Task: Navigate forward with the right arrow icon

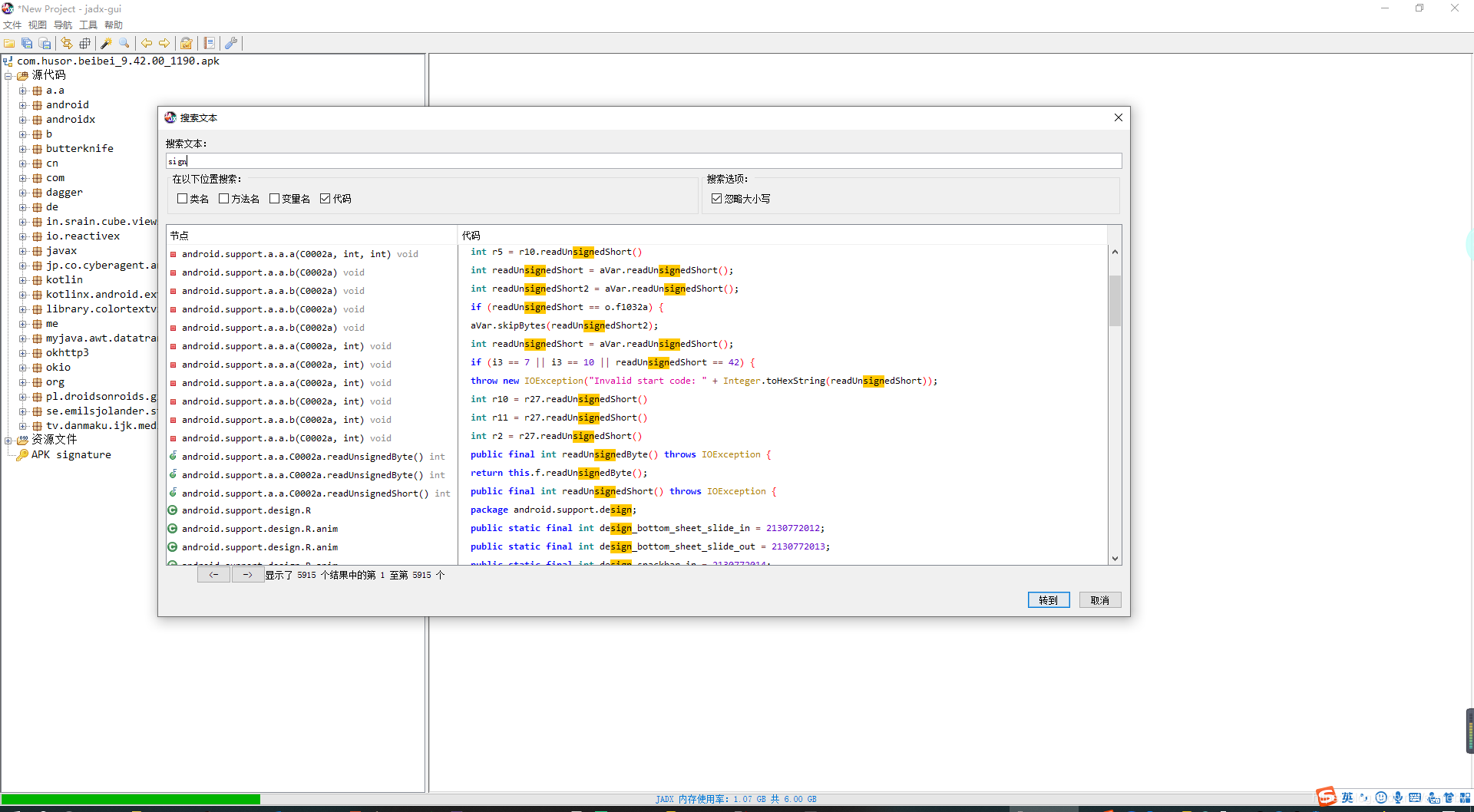Action: click(x=164, y=43)
